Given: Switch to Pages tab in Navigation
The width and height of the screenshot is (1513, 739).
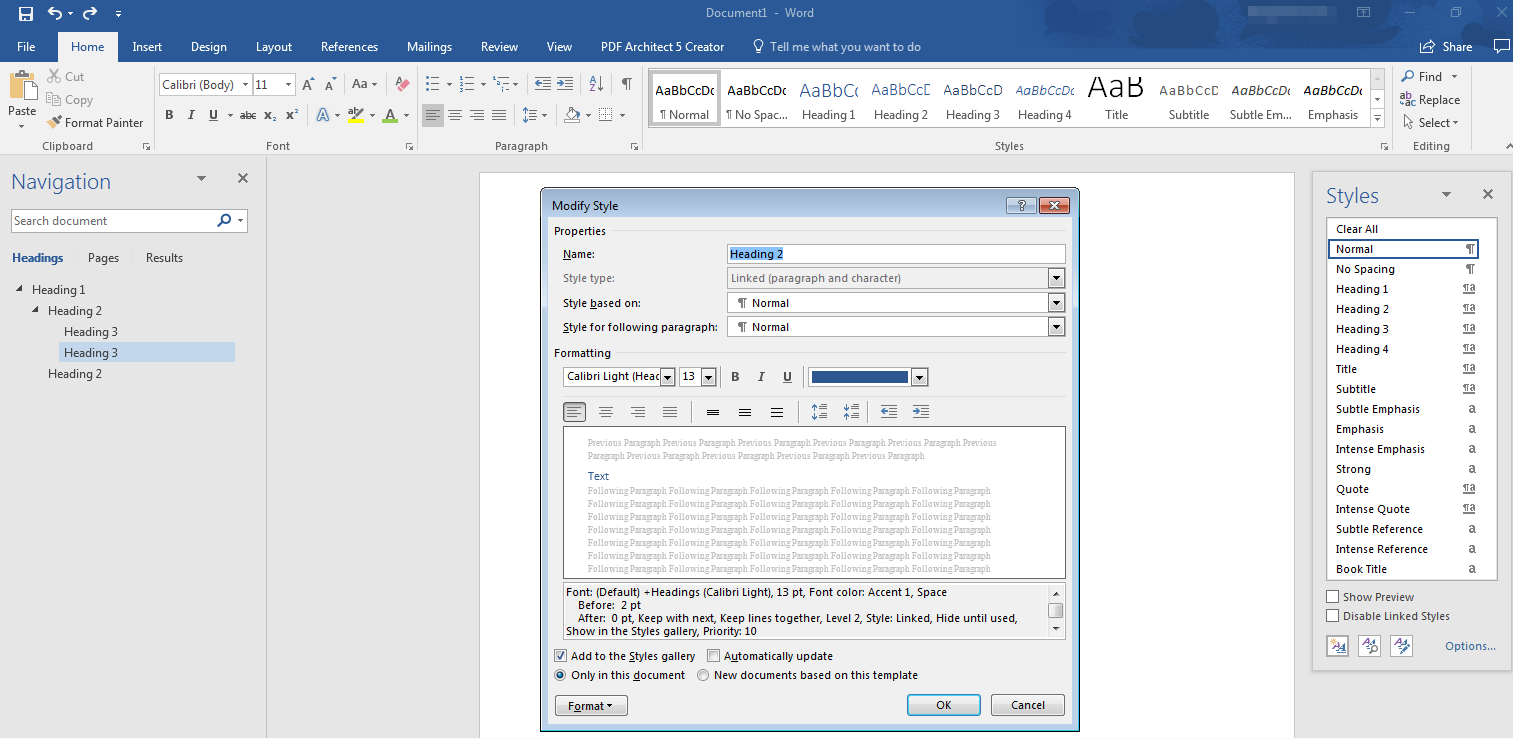Looking at the screenshot, I should pos(103,258).
